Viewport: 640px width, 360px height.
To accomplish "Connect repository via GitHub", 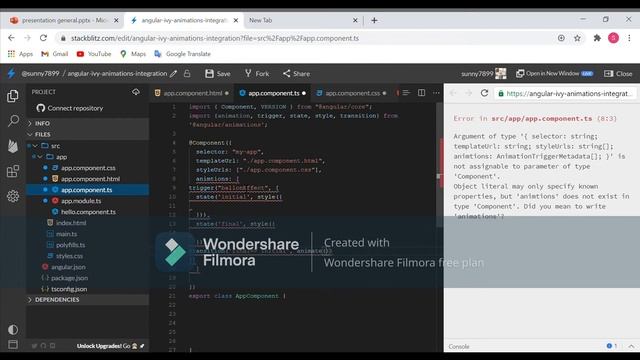I will coord(70,108).
